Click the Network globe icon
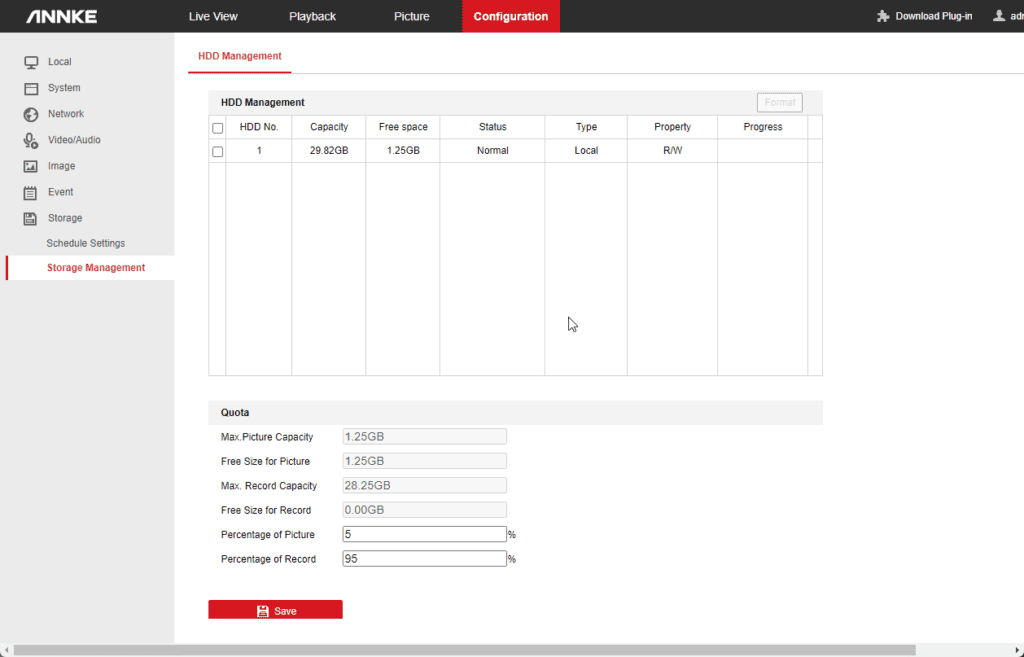The image size is (1024, 657). click(30, 114)
